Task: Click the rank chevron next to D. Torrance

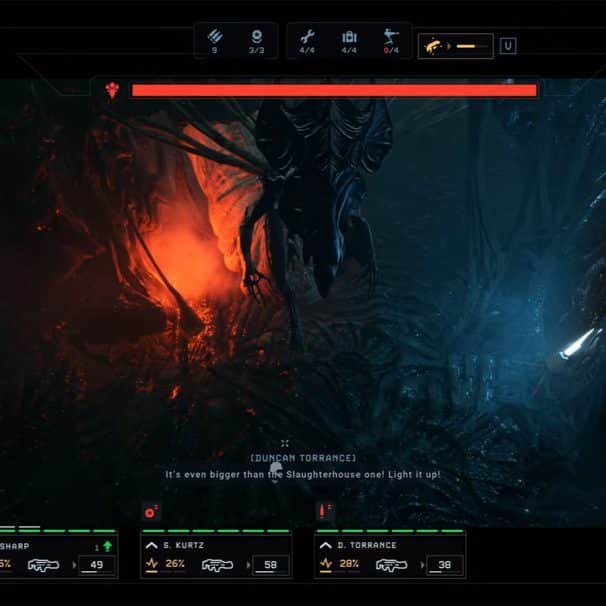Action: (325, 545)
